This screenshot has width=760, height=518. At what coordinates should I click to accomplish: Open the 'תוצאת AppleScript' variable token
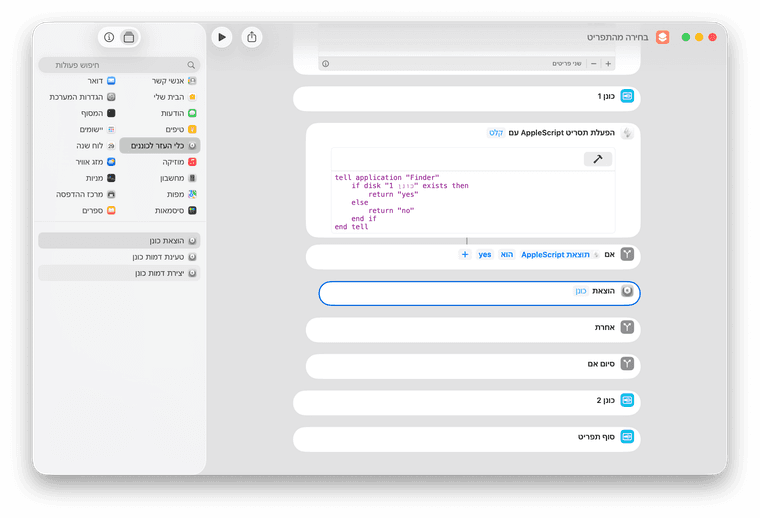tap(554, 255)
